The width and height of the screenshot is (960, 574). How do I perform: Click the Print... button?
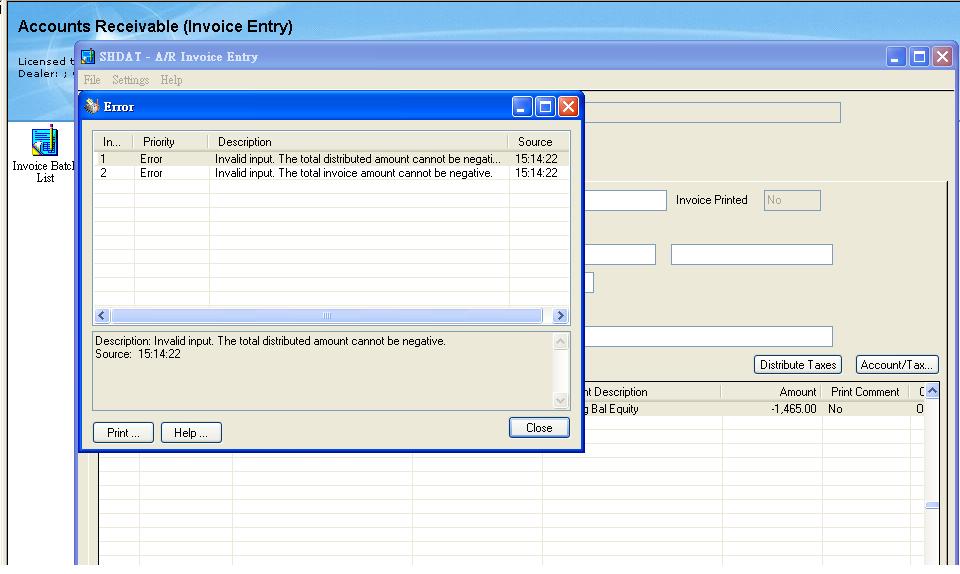click(123, 433)
